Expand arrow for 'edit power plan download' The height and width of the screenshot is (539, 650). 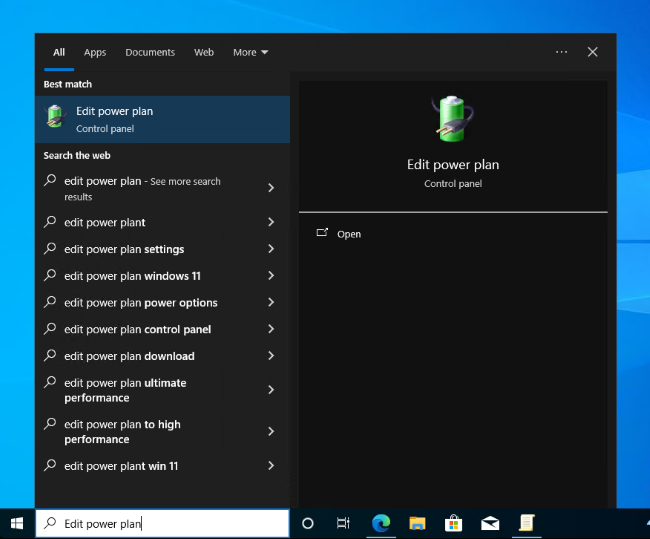coord(271,356)
